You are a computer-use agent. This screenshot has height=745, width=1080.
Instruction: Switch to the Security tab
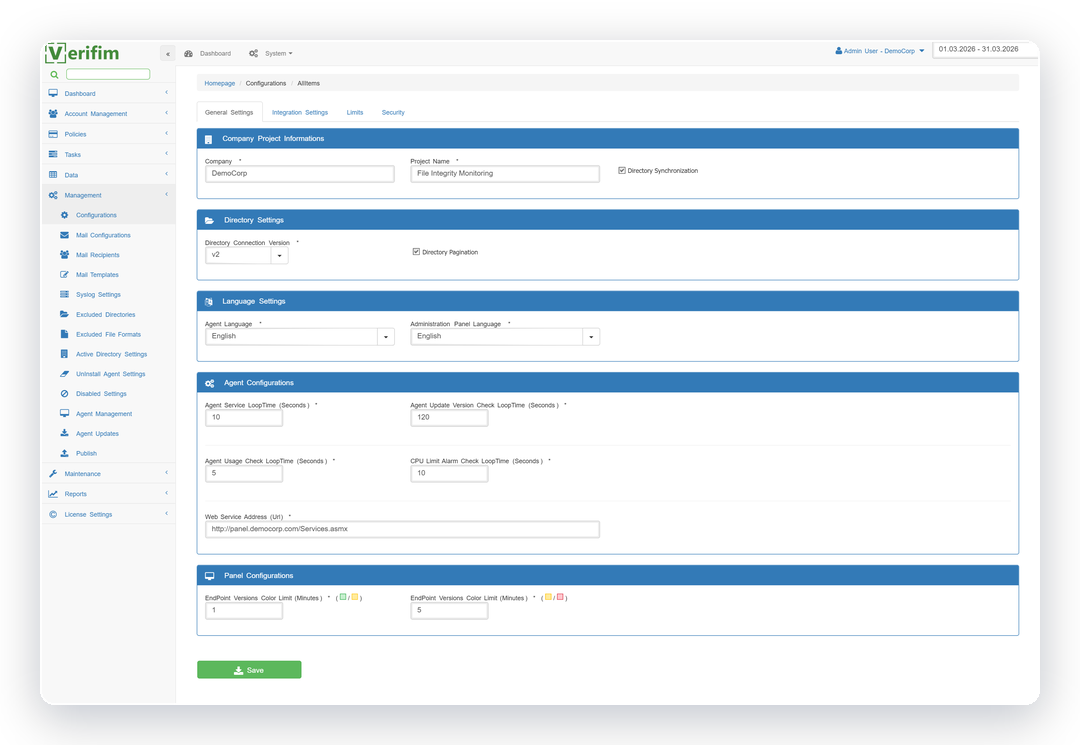393,112
